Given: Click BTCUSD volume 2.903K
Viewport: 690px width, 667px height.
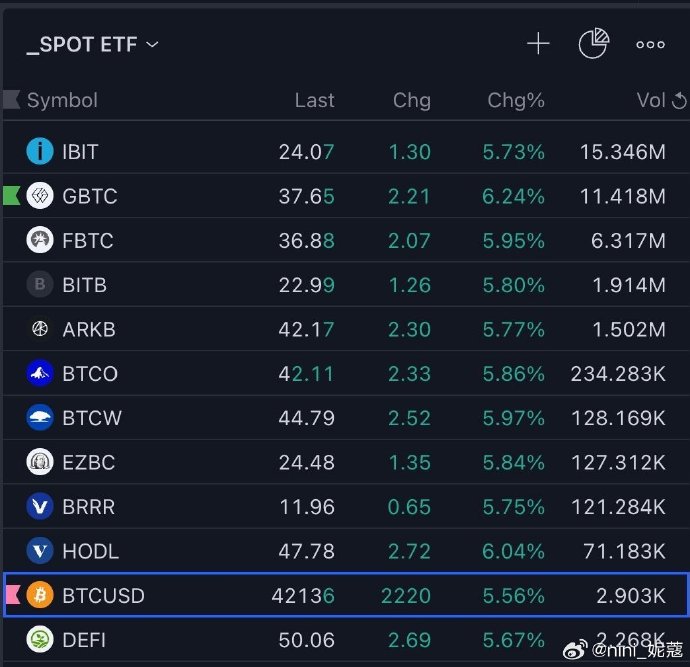Looking at the screenshot, I should coord(631,596).
